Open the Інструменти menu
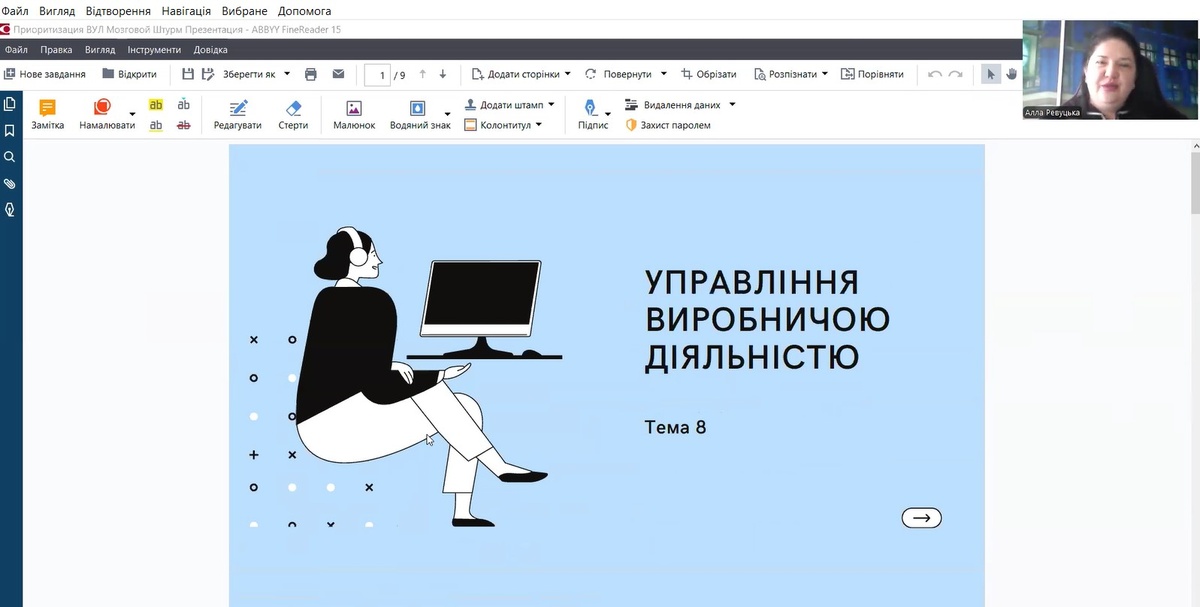 pos(154,49)
